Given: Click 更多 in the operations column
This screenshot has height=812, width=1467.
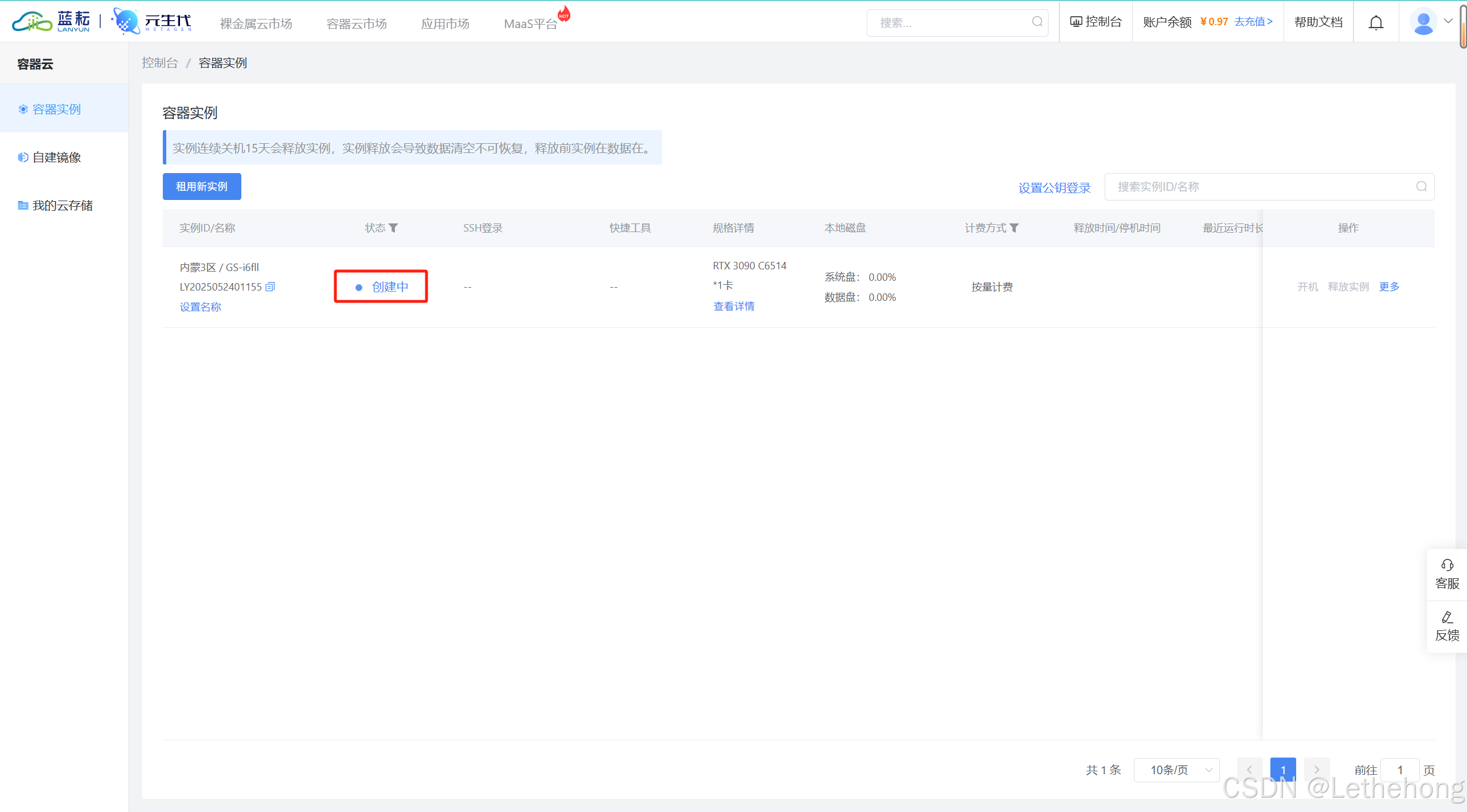Looking at the screenshot, I should pos(1388,287).
